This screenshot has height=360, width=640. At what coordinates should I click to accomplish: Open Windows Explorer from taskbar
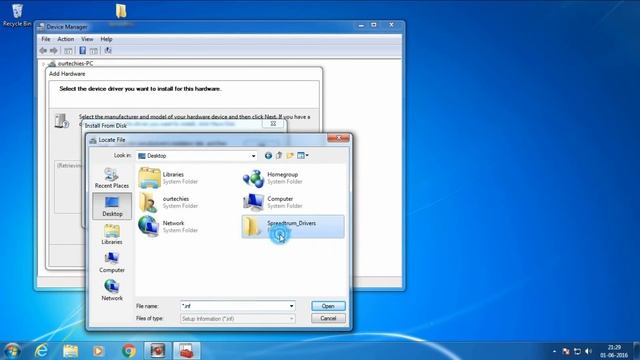pyautogui.click(x=71, y=351)
